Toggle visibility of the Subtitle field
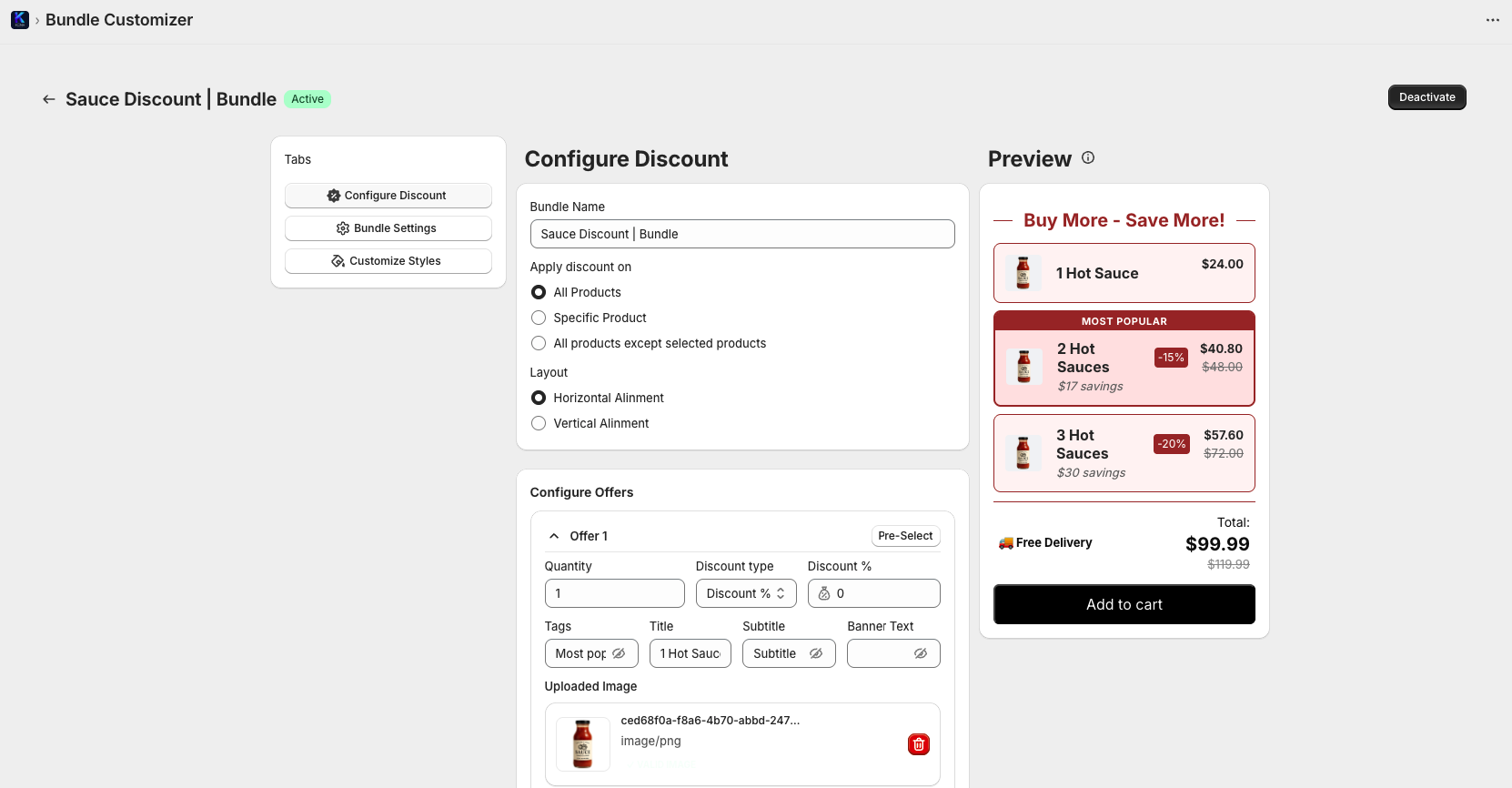This screenshot has height=788, width=1512. (816, 653)
